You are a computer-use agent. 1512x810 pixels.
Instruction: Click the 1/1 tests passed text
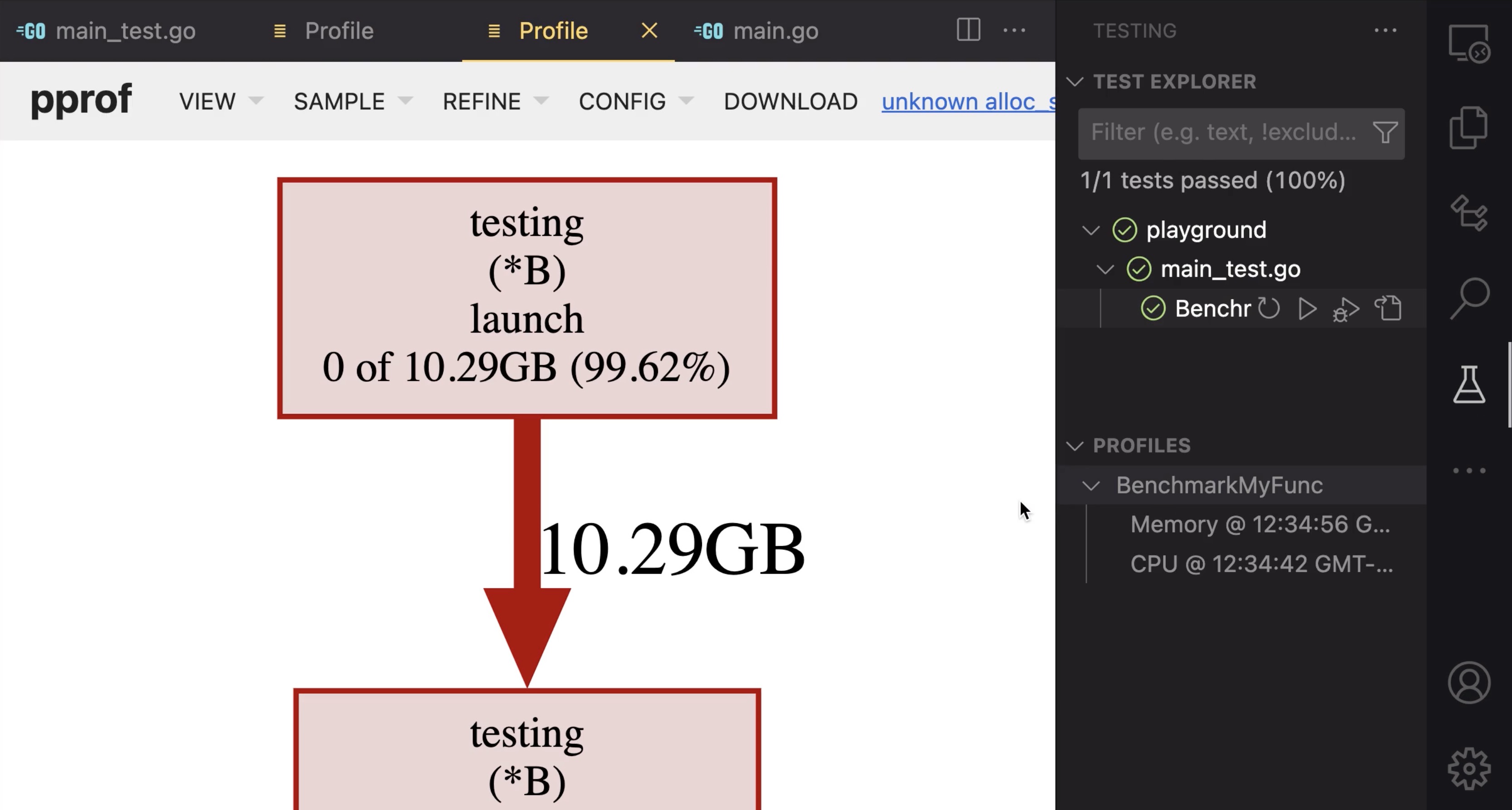coord(1213,180)
